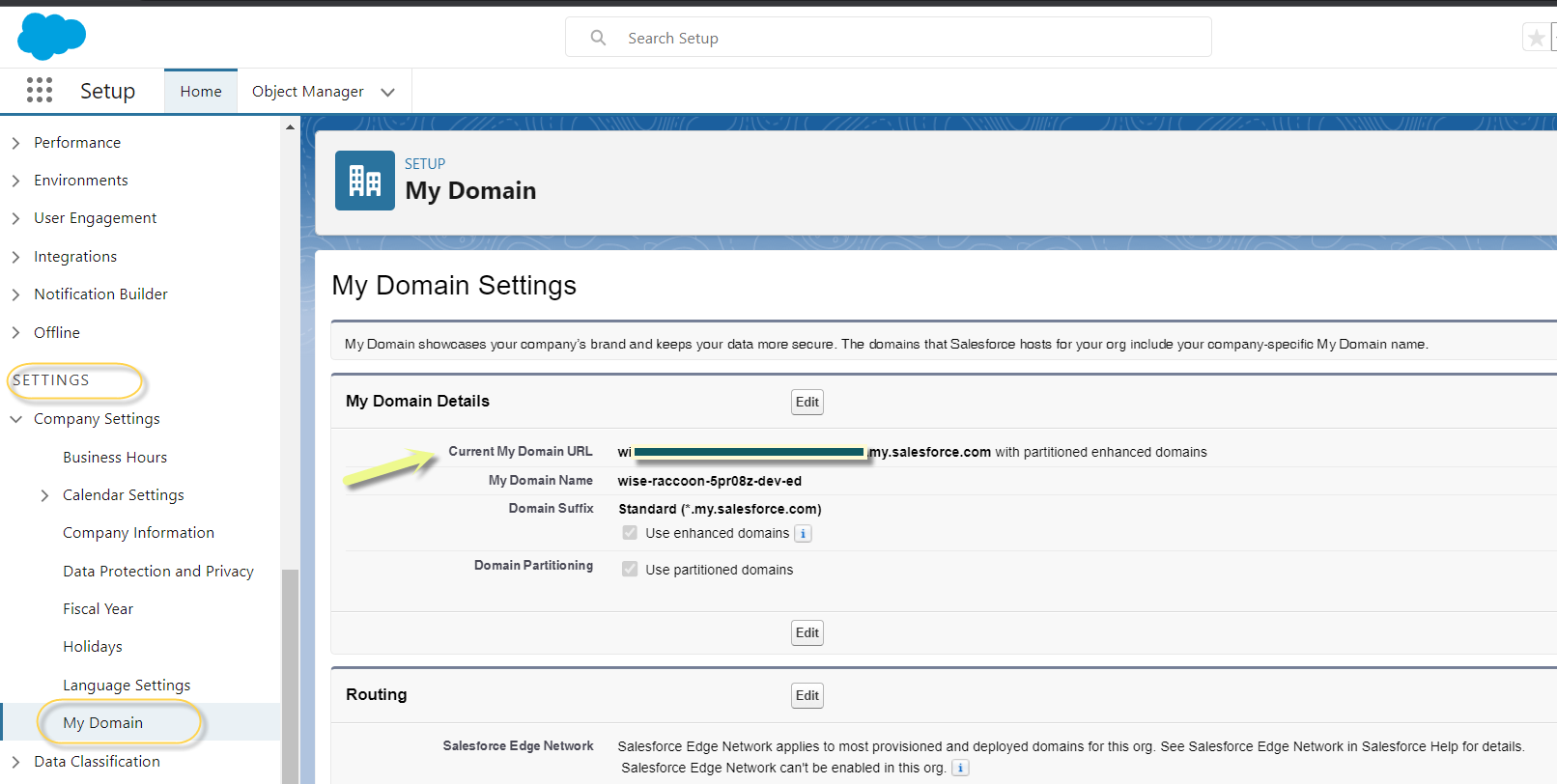Open Company Information page

[139, 533]
